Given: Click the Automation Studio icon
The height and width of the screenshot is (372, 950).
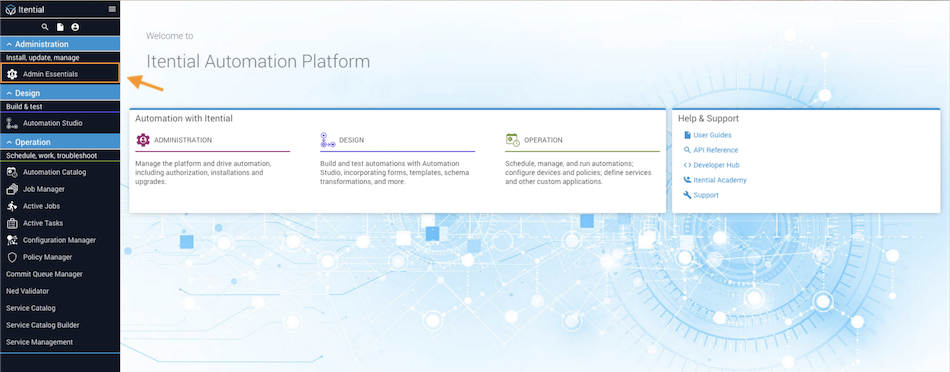Looking at the screenshot, I should pos(12,123).
